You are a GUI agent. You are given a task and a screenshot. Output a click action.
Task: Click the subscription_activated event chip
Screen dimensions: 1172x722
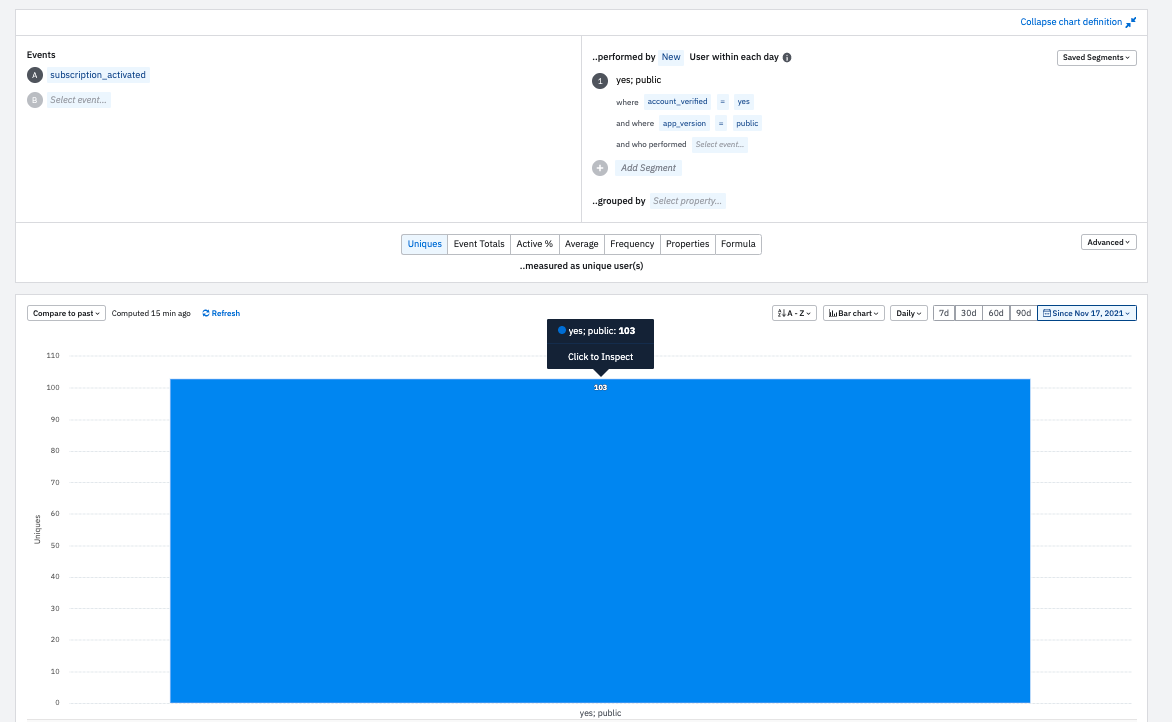[98, 75]
